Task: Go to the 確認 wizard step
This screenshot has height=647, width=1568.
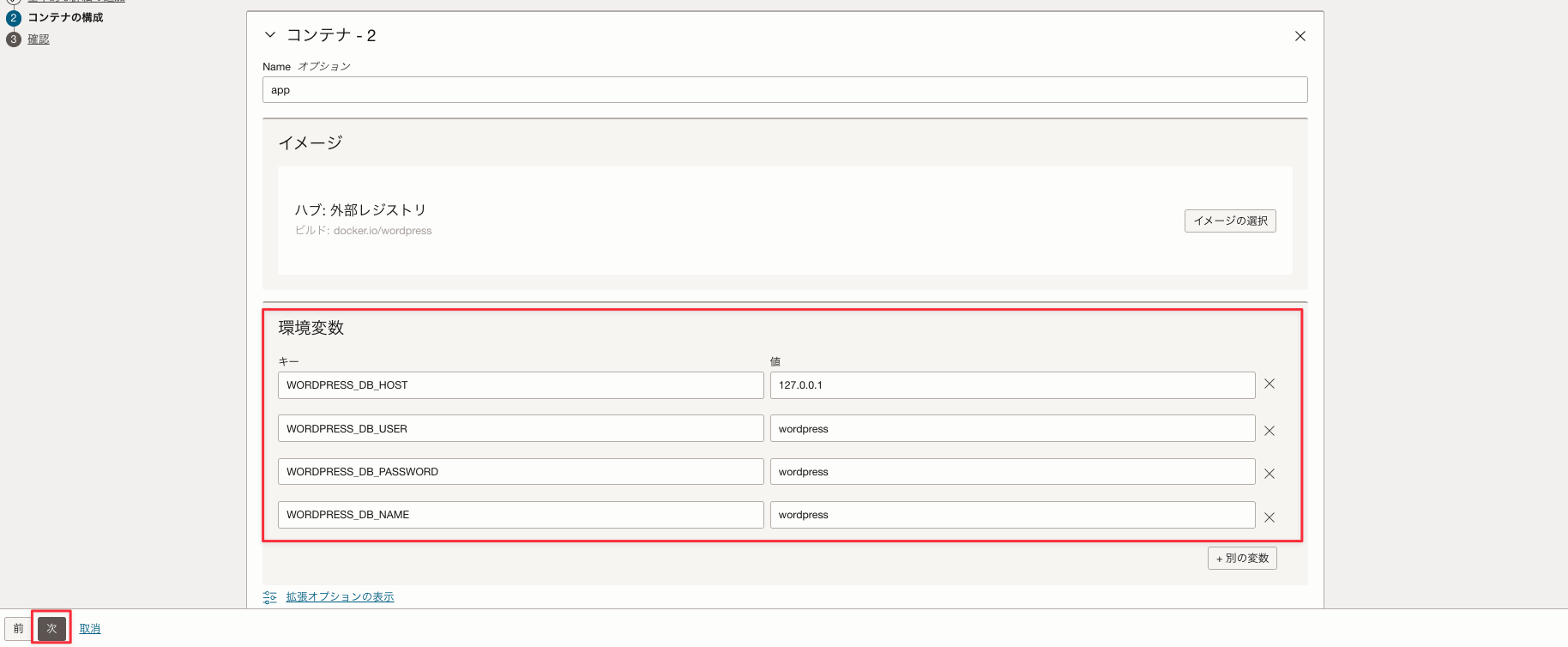Action: click(39, 39)
